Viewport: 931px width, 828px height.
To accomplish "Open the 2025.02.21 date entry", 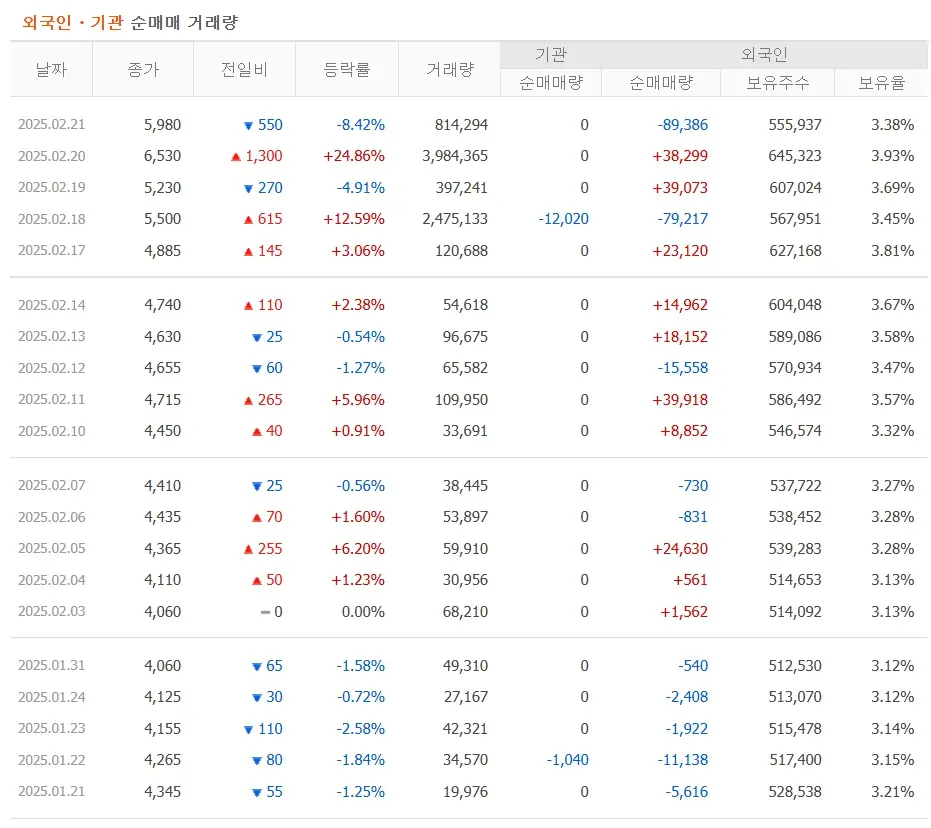I will (53, 124).
